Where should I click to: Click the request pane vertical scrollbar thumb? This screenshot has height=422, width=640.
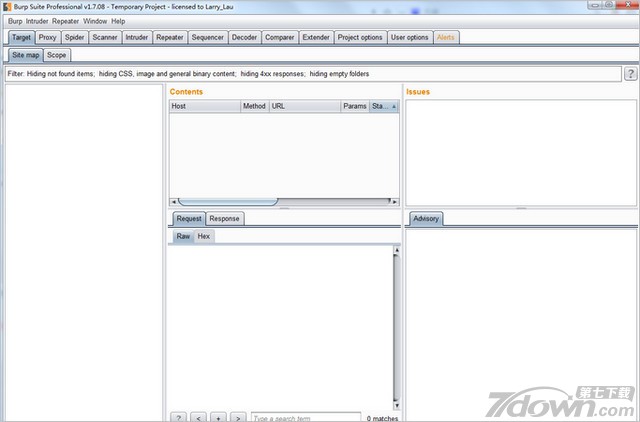tap(396, 328)
